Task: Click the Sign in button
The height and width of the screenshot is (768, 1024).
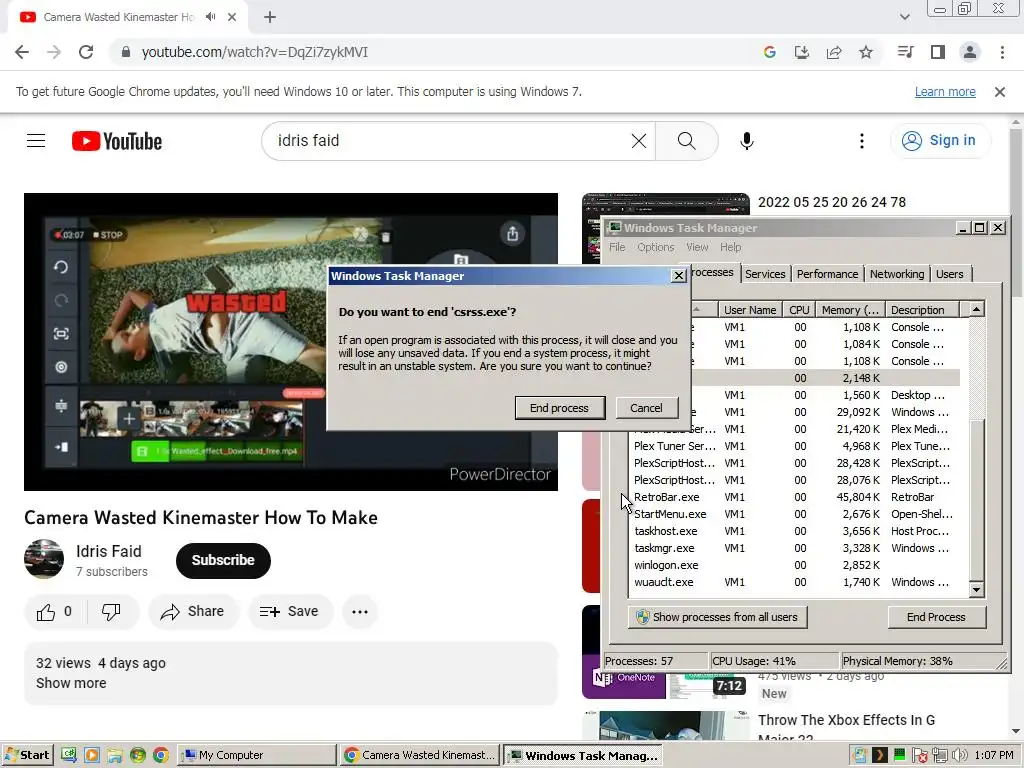Action: click(x=940, y=140)
